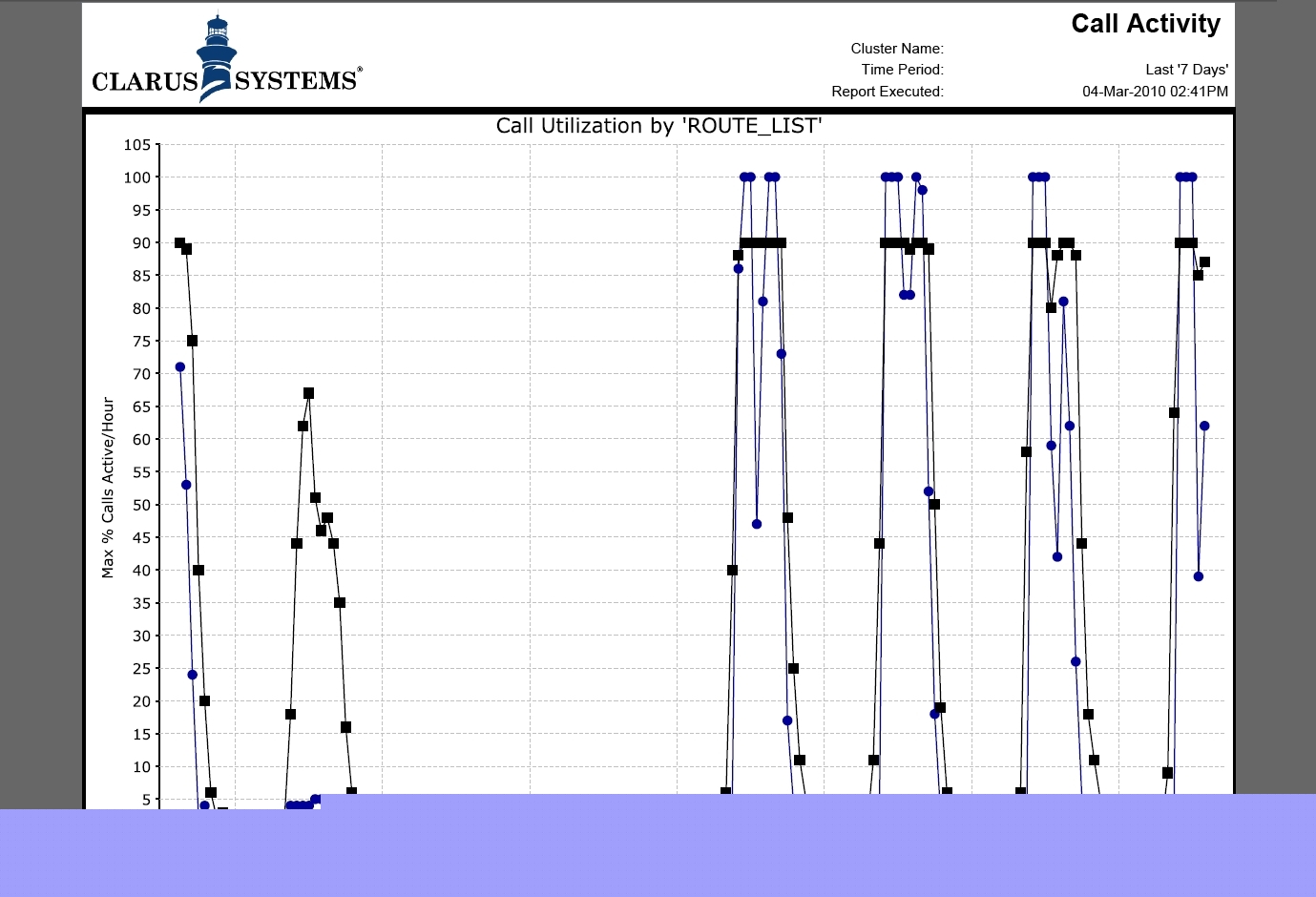This screenshot has width=1316, height=897.
Task: Click the '100' y-axis tick label
Action: click(x=137, y=177)
